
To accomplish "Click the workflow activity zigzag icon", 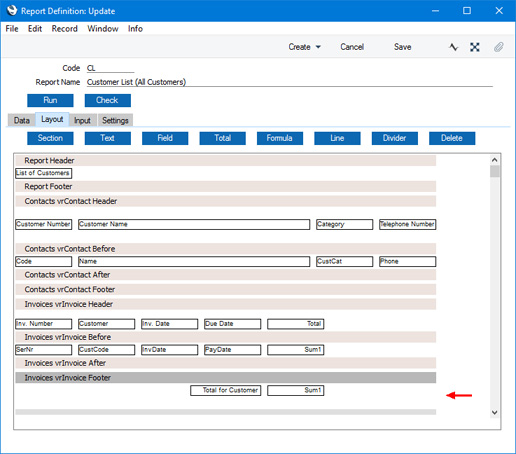I will [x=453, y=47].
